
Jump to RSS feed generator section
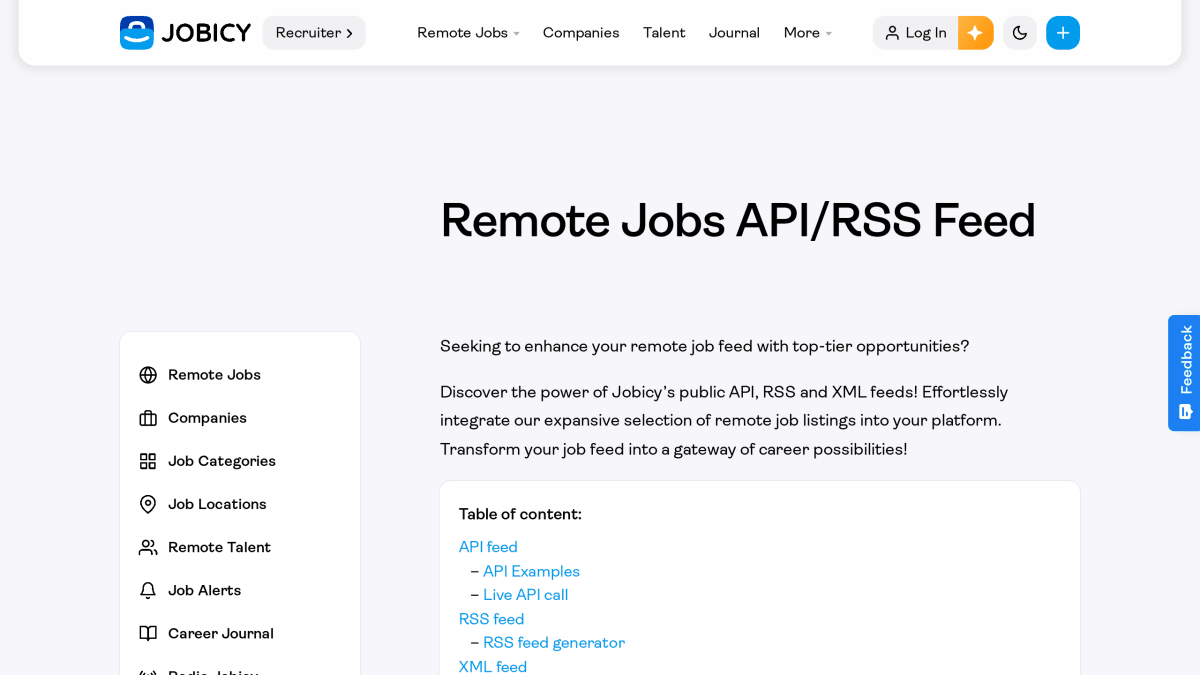click(x=554, y=643)
